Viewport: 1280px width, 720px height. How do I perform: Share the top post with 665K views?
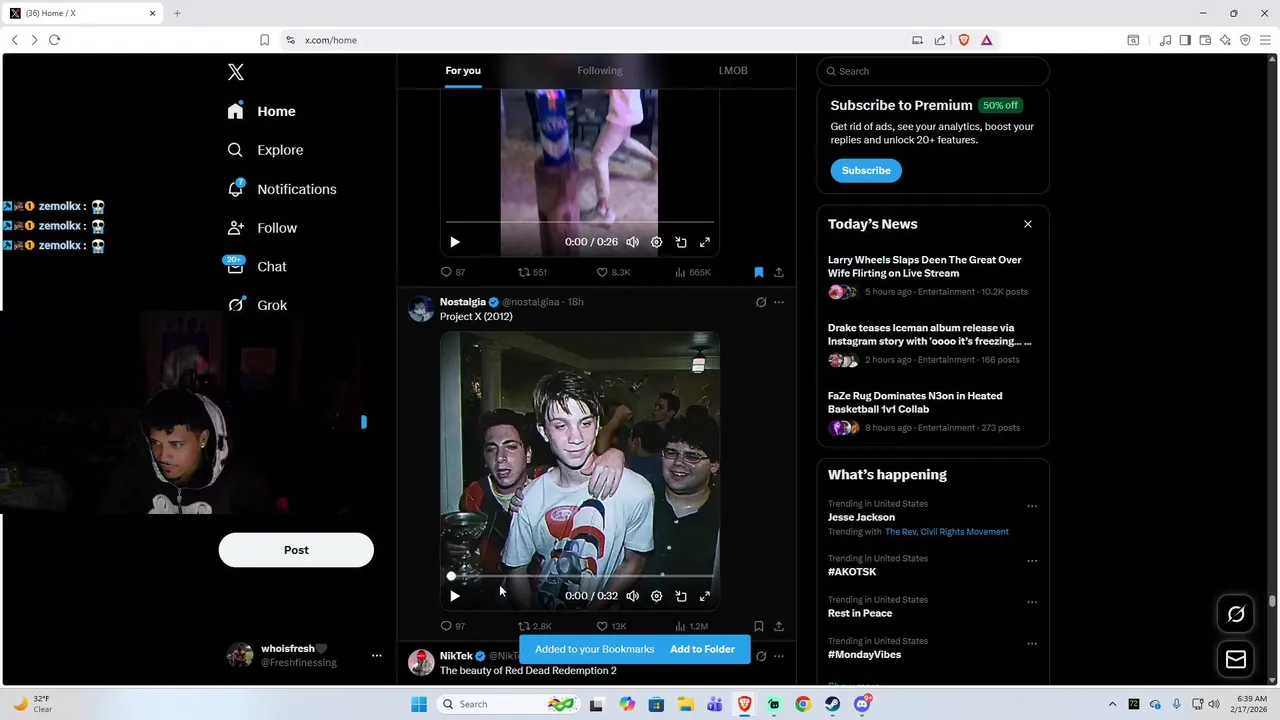tap(779, 272)
